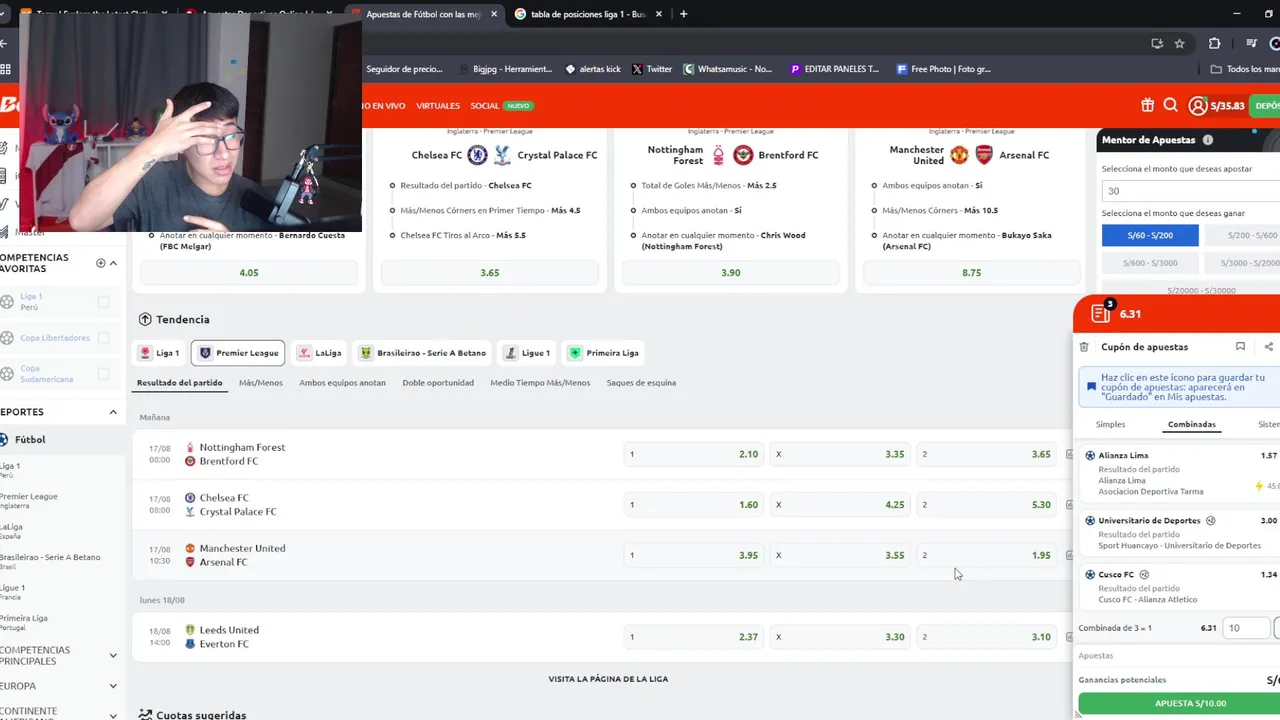This screenshot has width=1280, height=720.
Task: Close the tabla de posiciones browser tab
Action: (660, 14)
